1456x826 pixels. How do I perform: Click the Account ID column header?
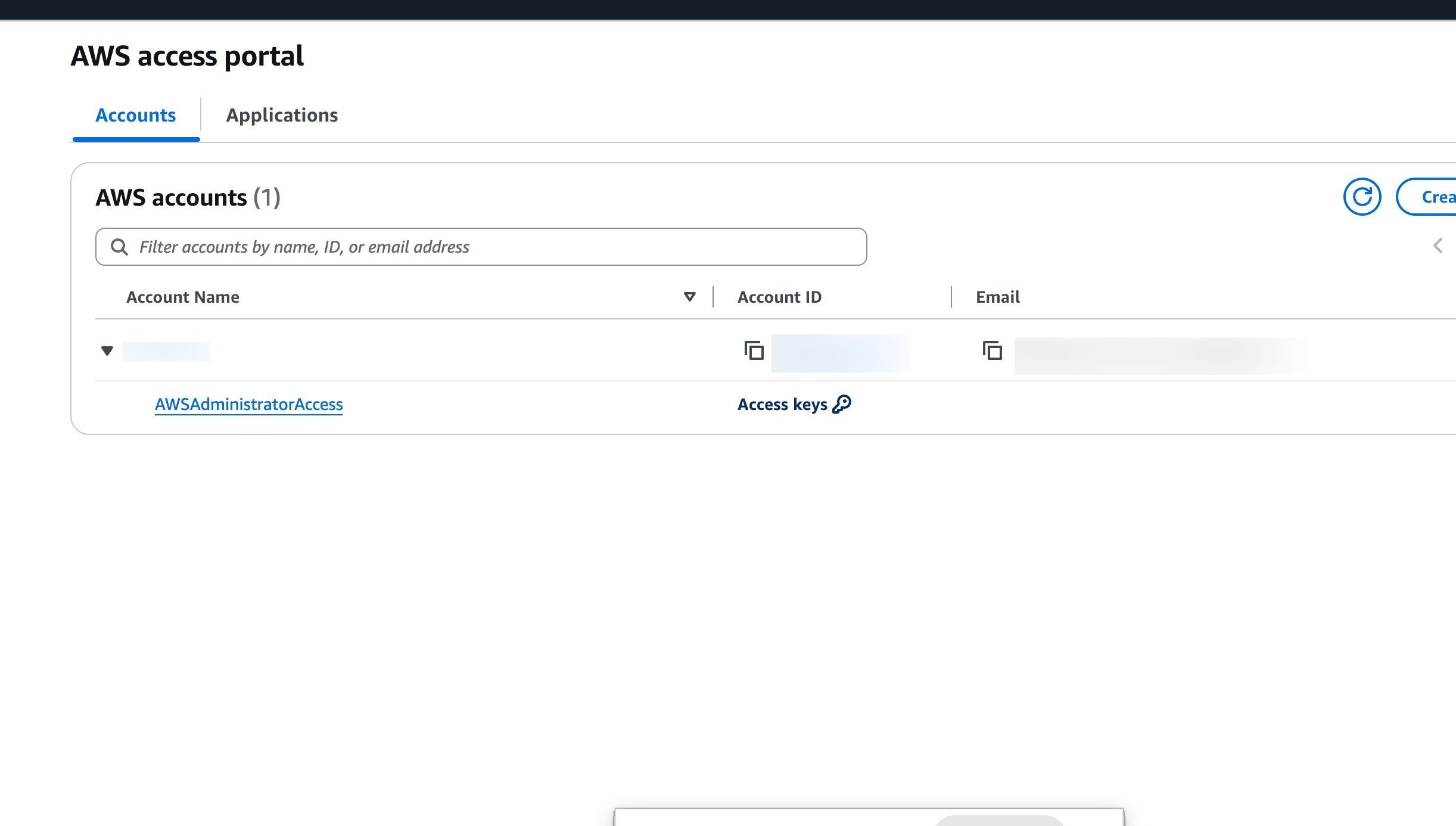[779, 297]
